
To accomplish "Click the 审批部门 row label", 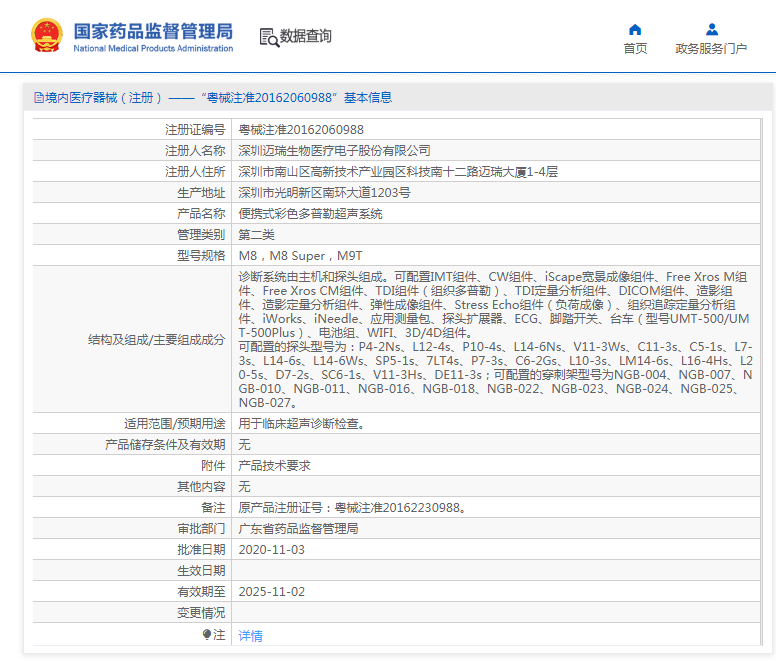I will click(x=201, y=528).
